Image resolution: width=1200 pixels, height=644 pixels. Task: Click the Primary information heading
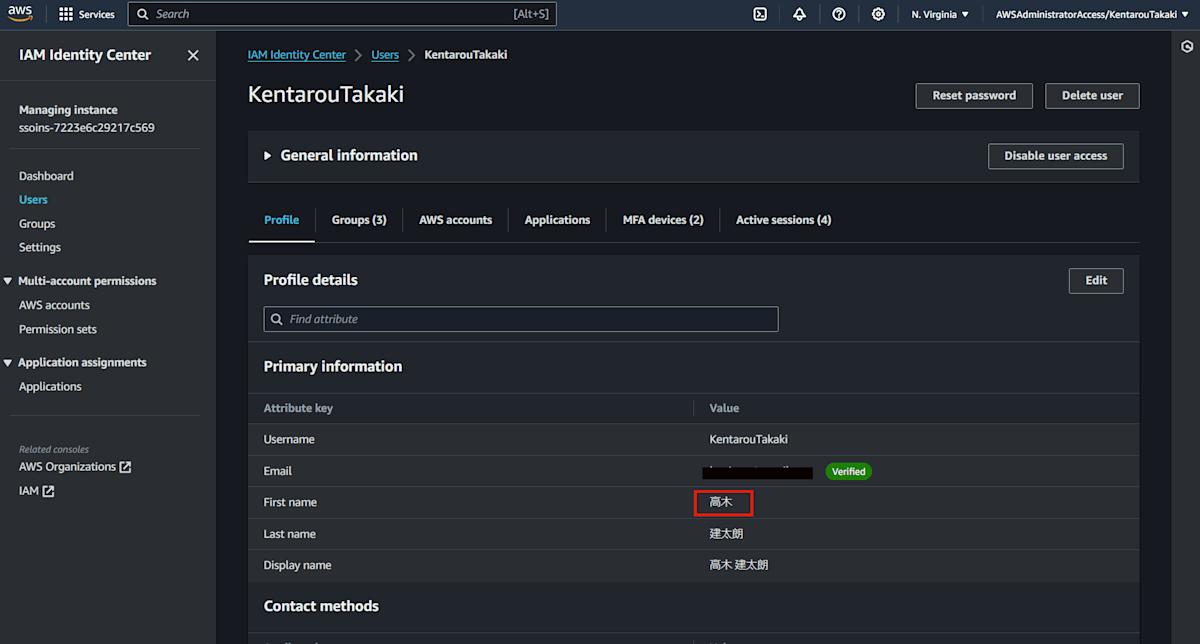[x=333, y=367]
